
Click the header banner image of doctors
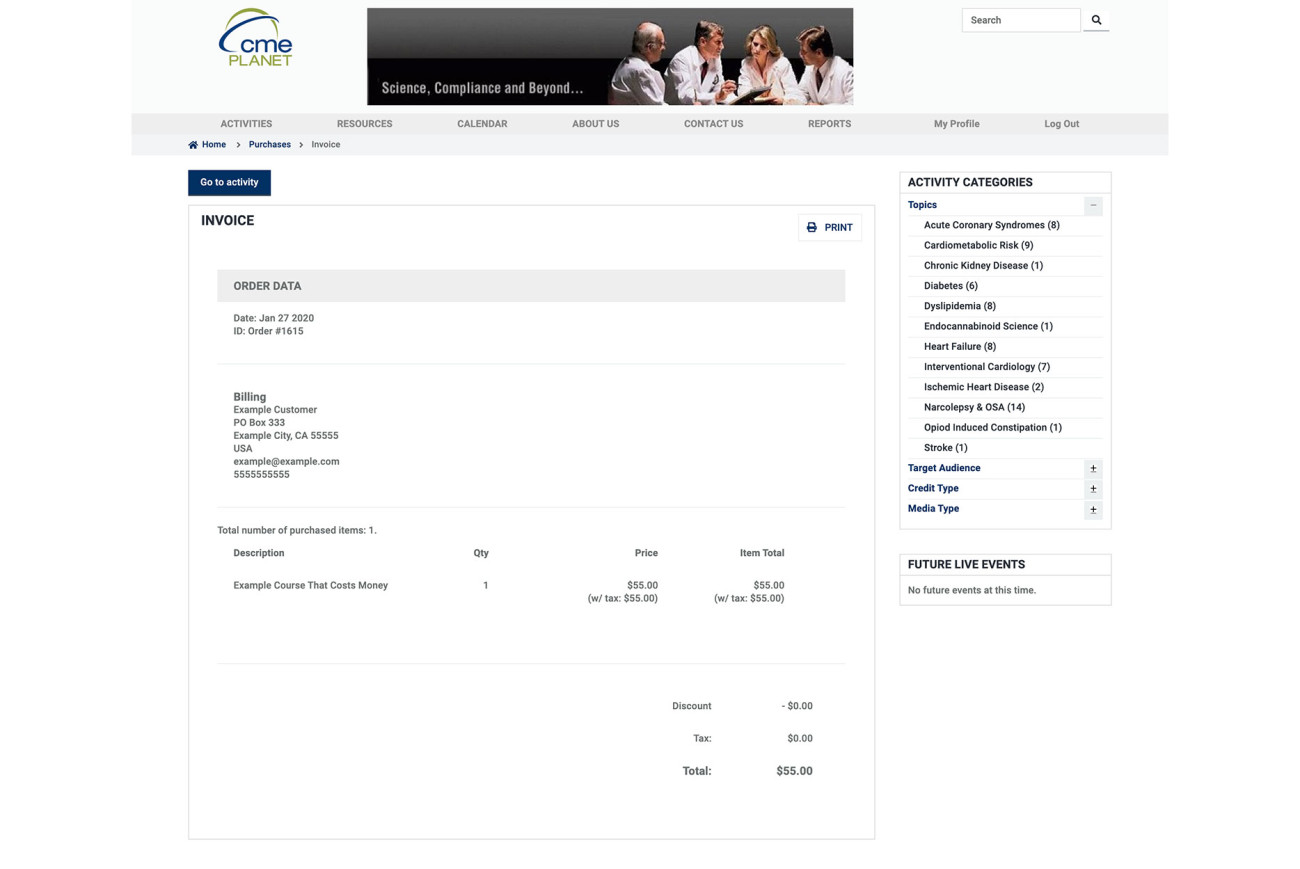pyautogui.click(x=609, y=57)
